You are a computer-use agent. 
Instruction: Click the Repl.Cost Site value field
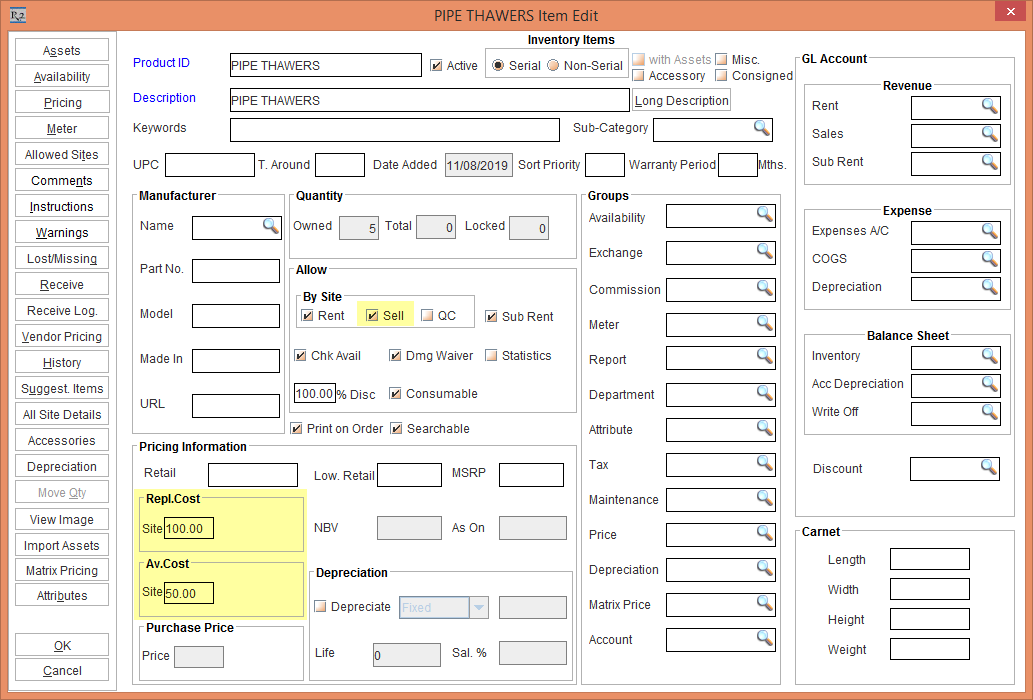[x=189, y=528]
